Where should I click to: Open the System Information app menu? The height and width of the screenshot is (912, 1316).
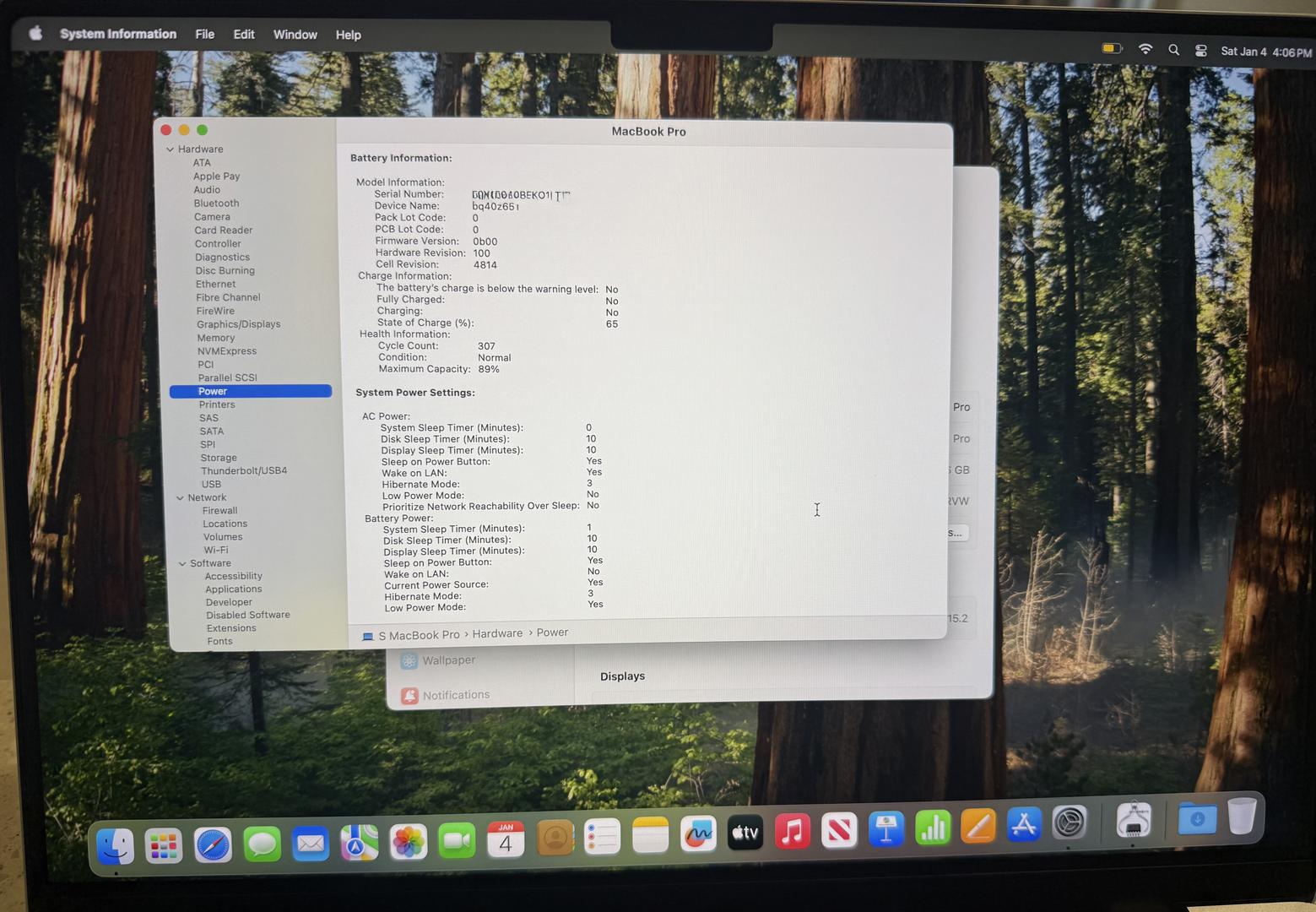118,34
